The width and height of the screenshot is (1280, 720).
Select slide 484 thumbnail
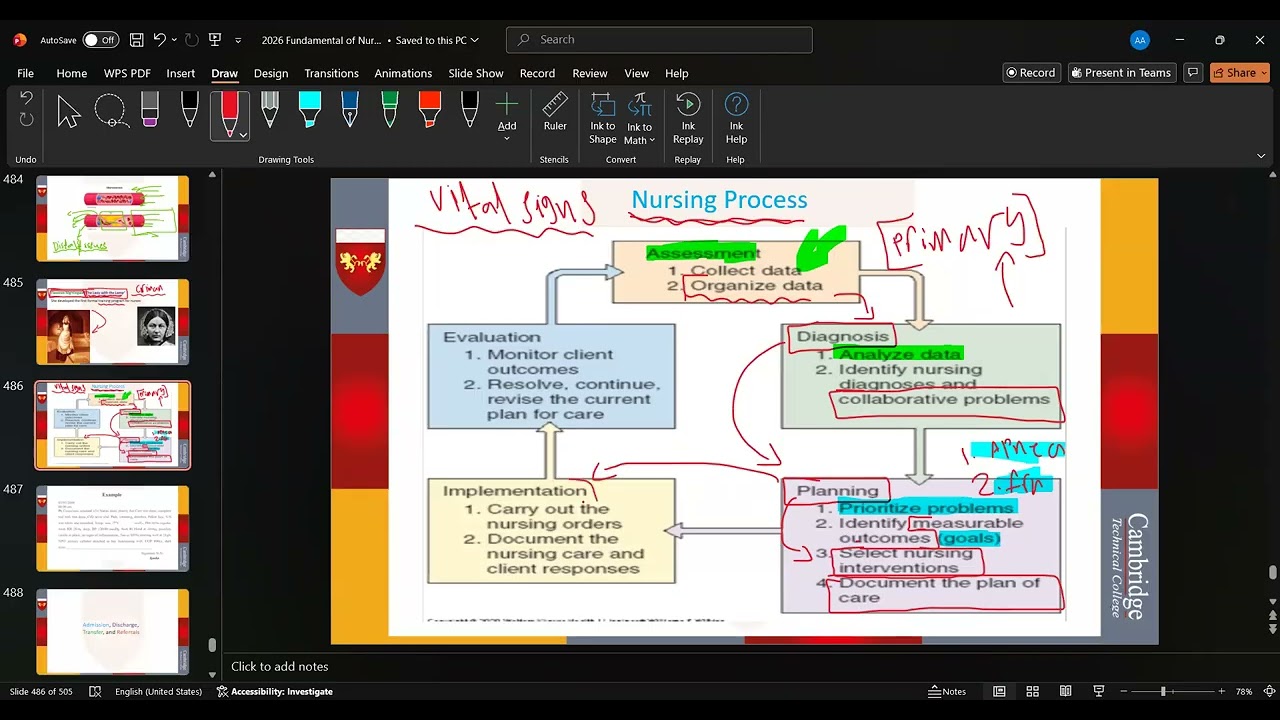pos(113,219)
